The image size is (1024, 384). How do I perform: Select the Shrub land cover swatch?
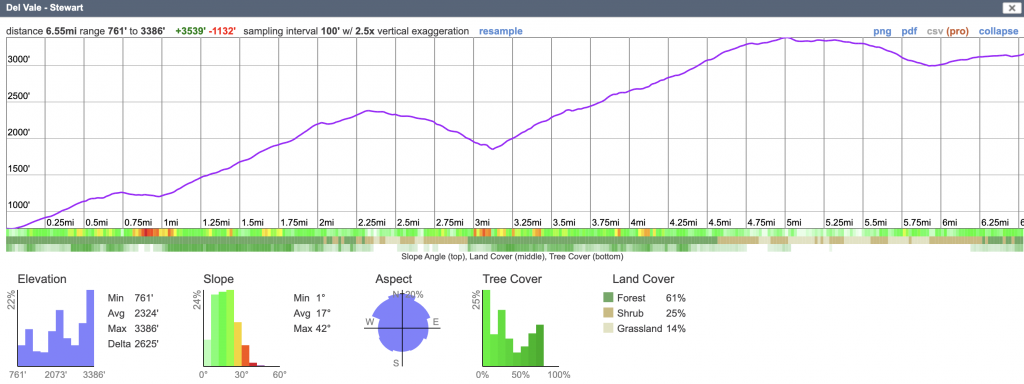[609, 313]
